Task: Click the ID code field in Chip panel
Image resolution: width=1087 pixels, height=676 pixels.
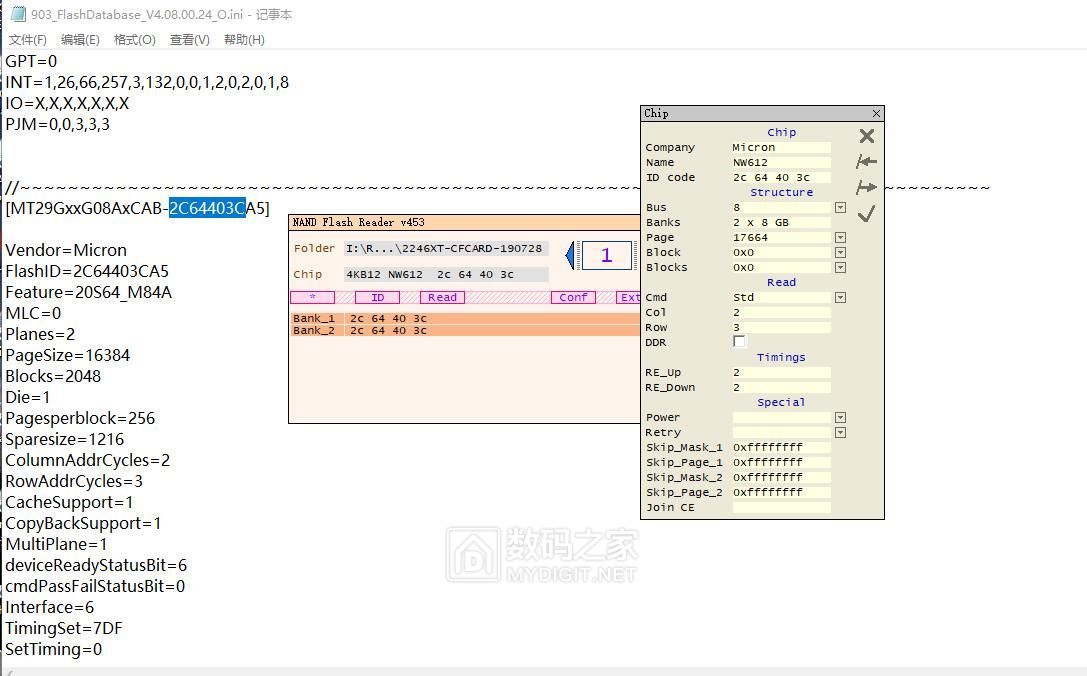Action: [x=781, y=177]
